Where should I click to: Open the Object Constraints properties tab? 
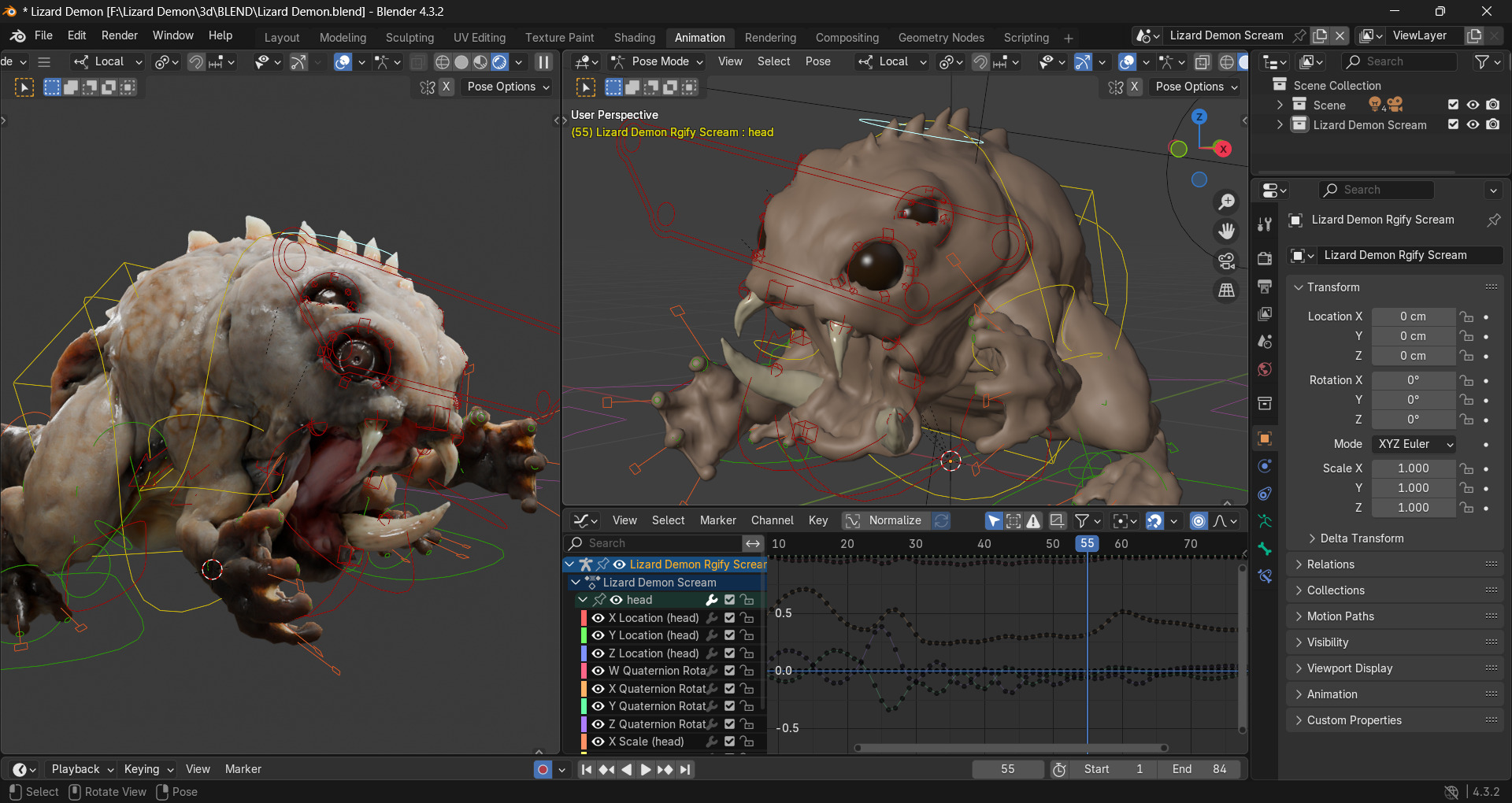[x=1265, y=494]
